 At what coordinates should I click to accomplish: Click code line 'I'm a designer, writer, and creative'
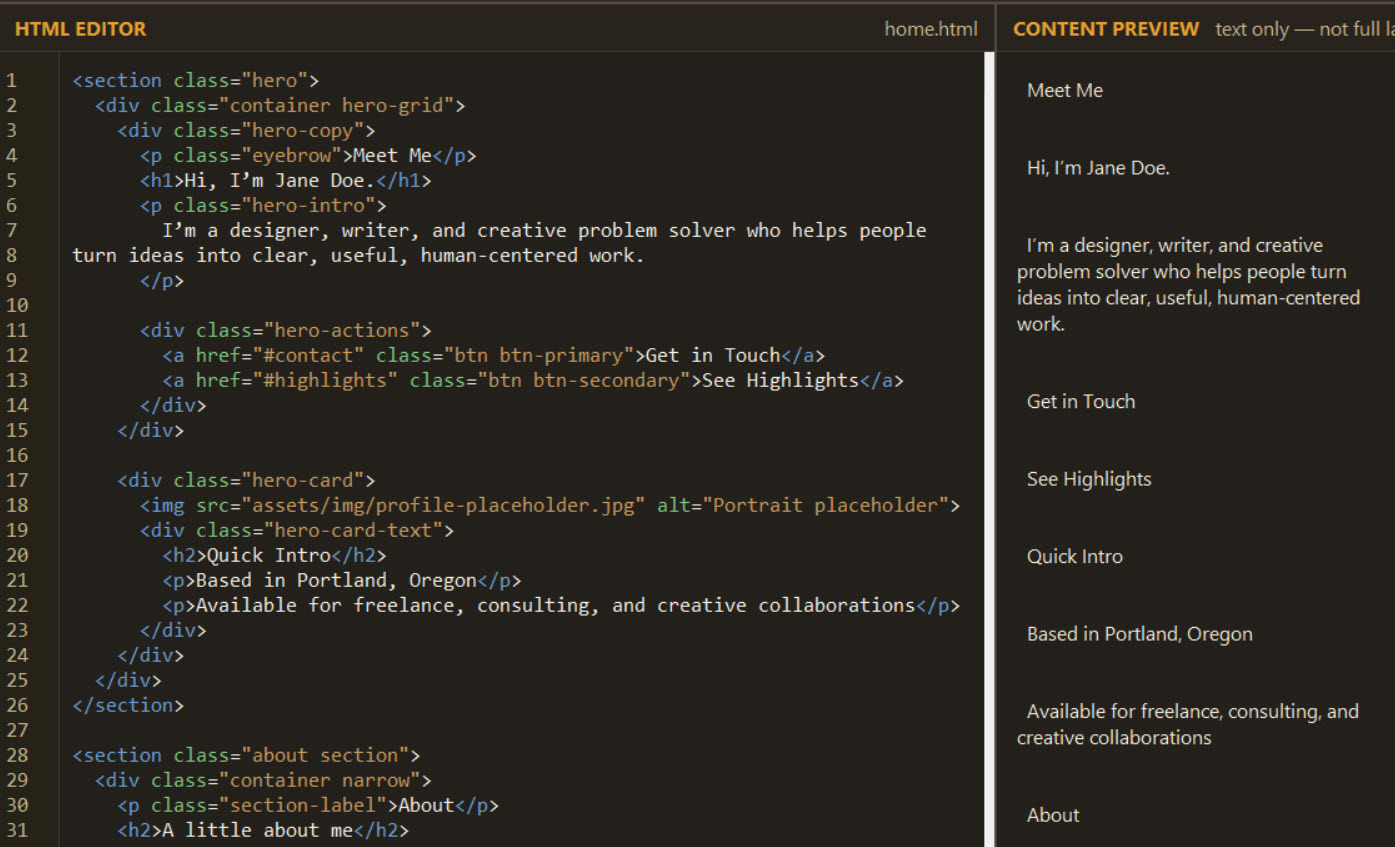(544, 230)
